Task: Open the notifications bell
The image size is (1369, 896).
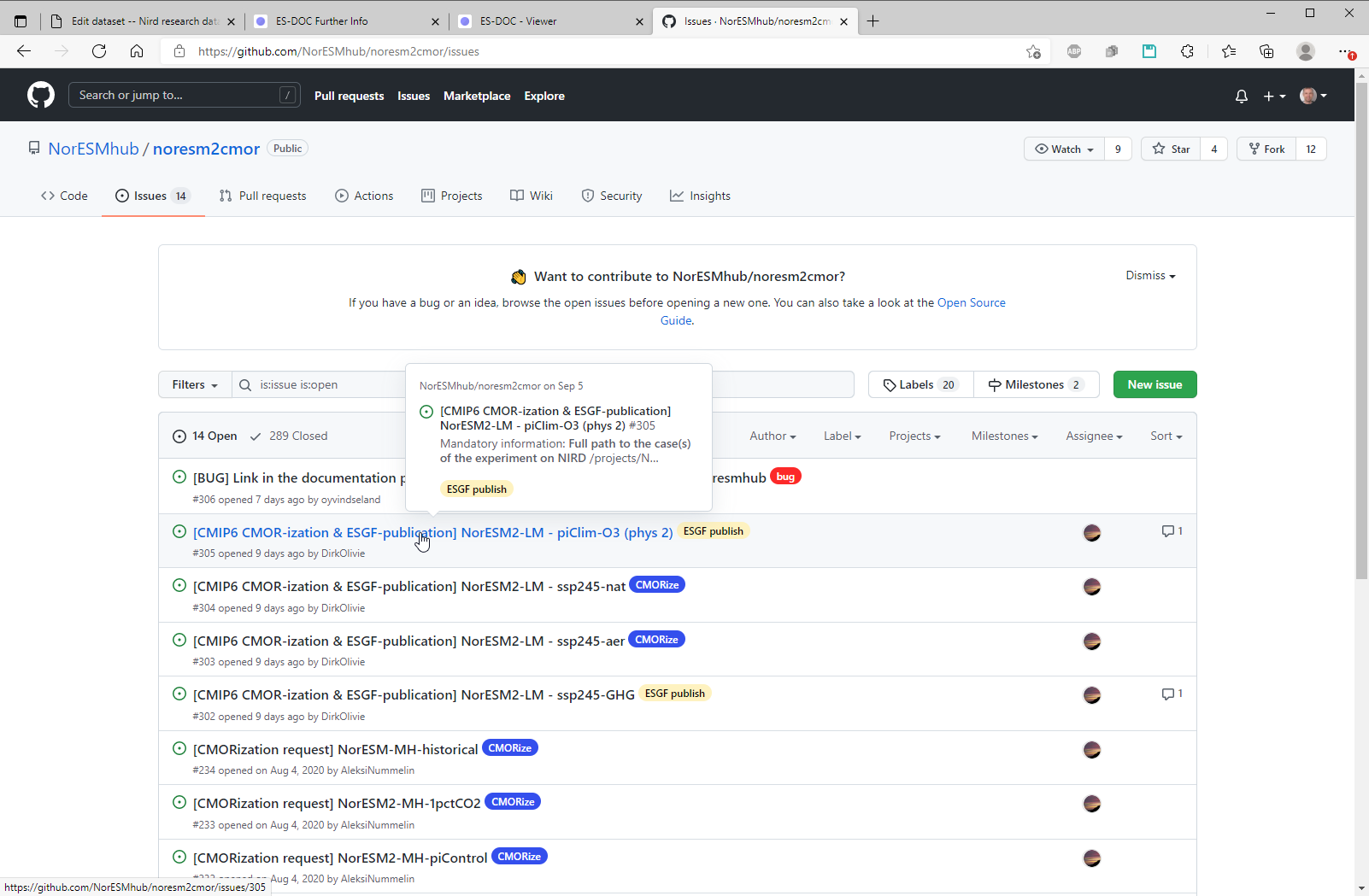Action: point(1241,97)
